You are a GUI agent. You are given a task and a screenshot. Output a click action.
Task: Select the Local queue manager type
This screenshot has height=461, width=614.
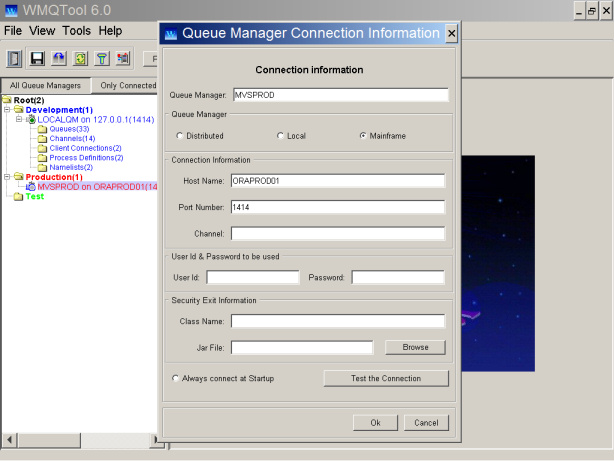pos(280,136)
